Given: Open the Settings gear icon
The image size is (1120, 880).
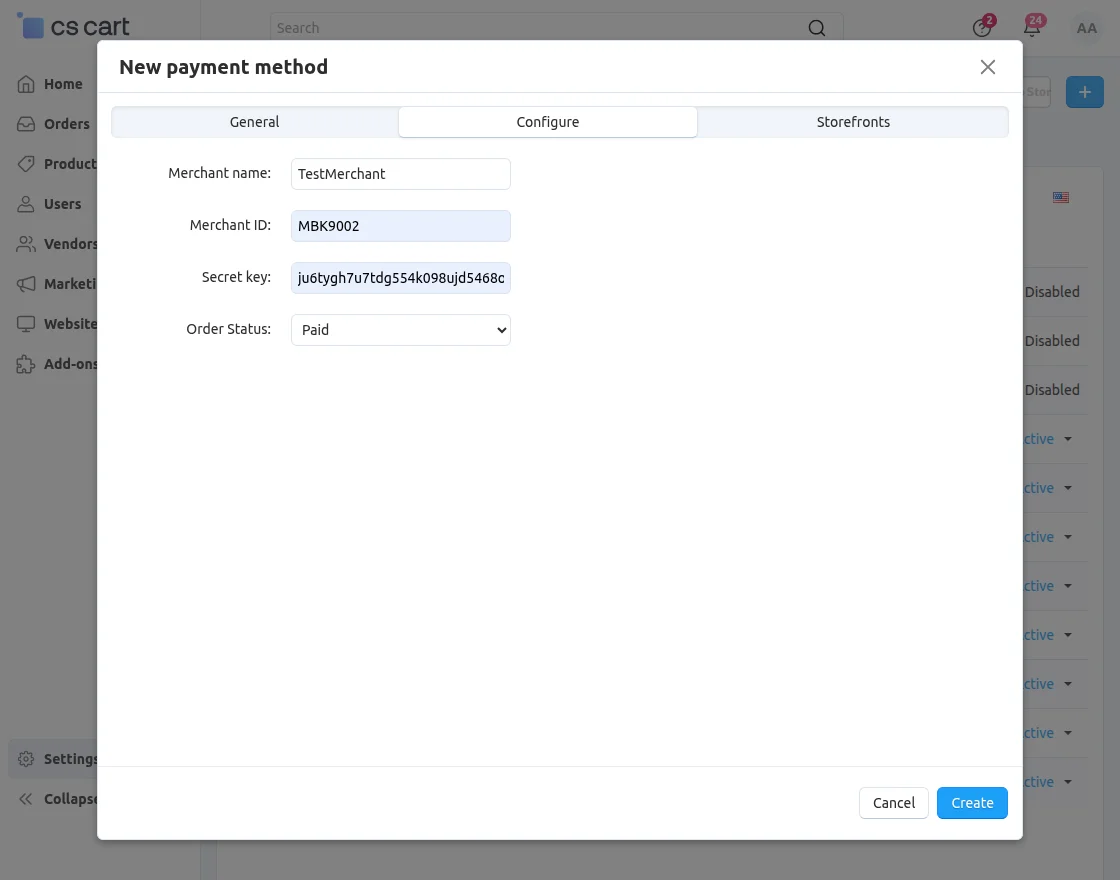Looking at the screenshot, I should click(26, 759).
